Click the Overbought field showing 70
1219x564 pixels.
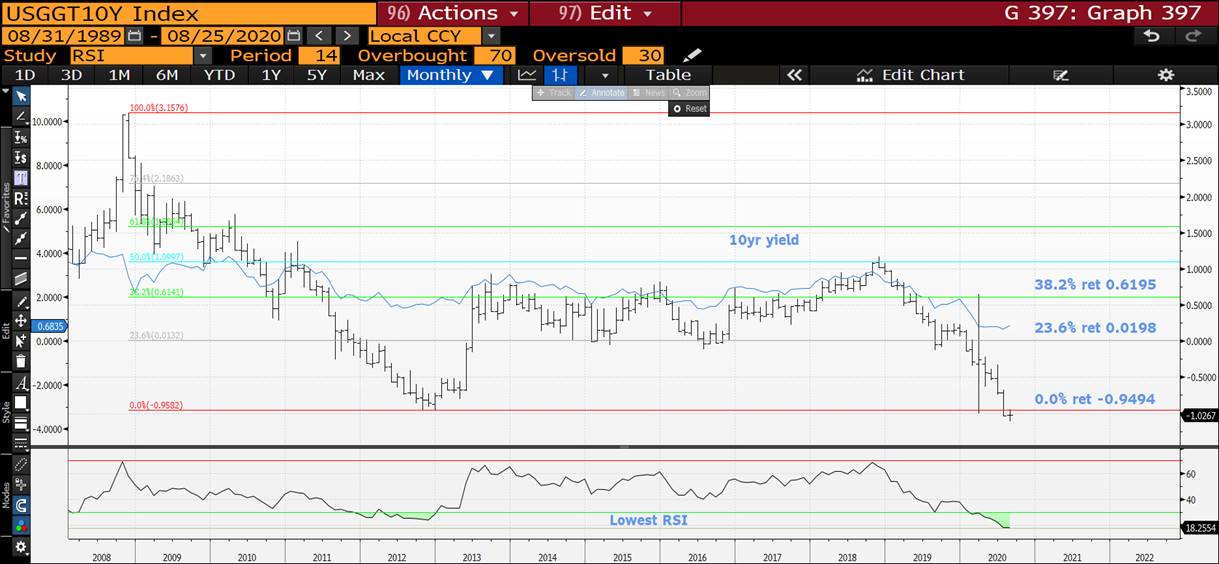point(493,56)
